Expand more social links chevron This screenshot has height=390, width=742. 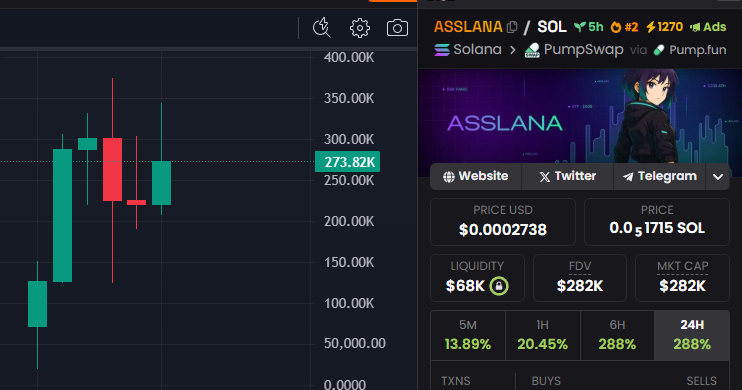[718, 177]
